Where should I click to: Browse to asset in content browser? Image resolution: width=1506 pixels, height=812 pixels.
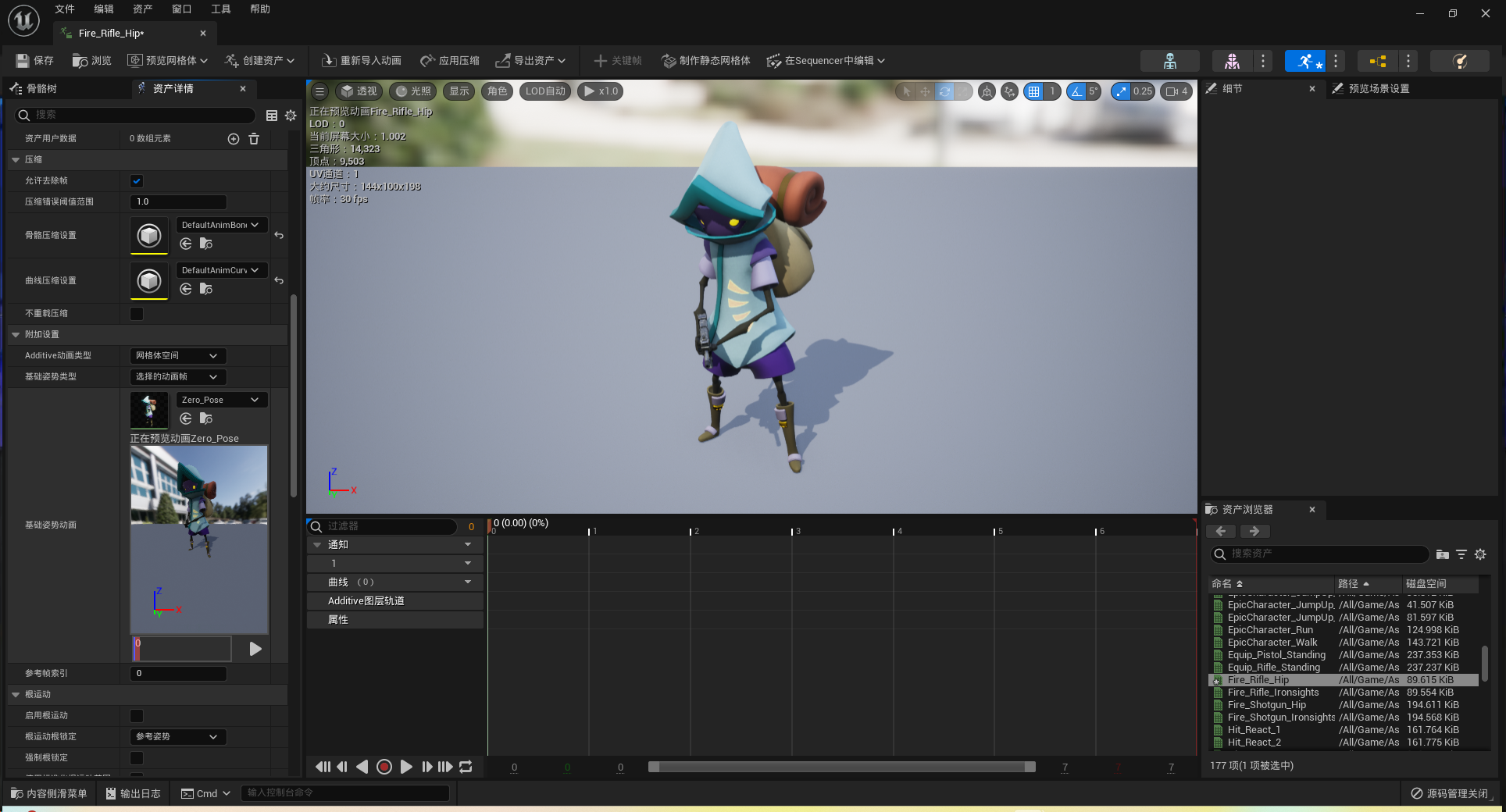pos(91,60)
